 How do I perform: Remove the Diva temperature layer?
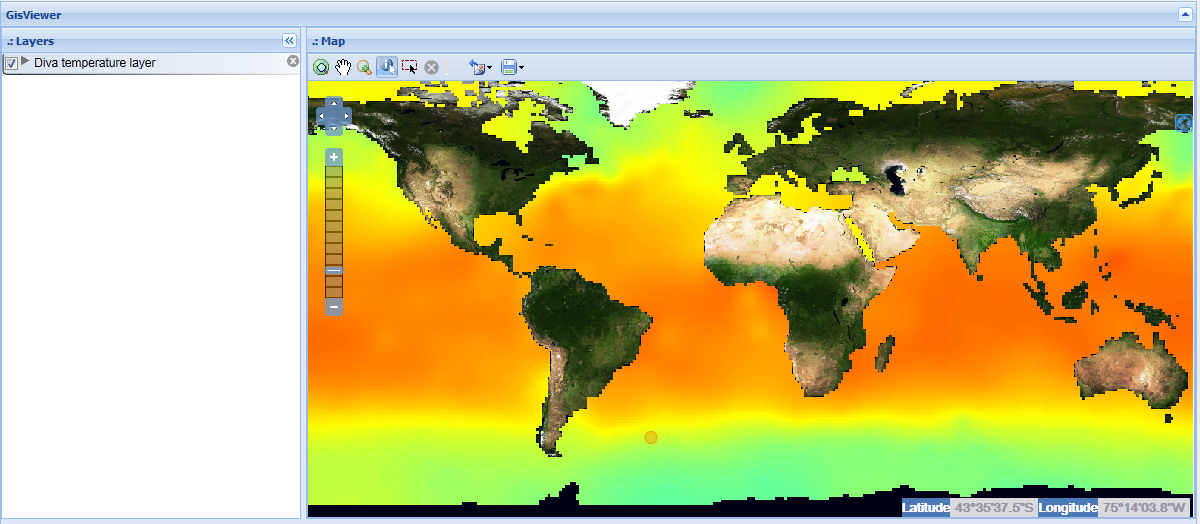point(293,61)
